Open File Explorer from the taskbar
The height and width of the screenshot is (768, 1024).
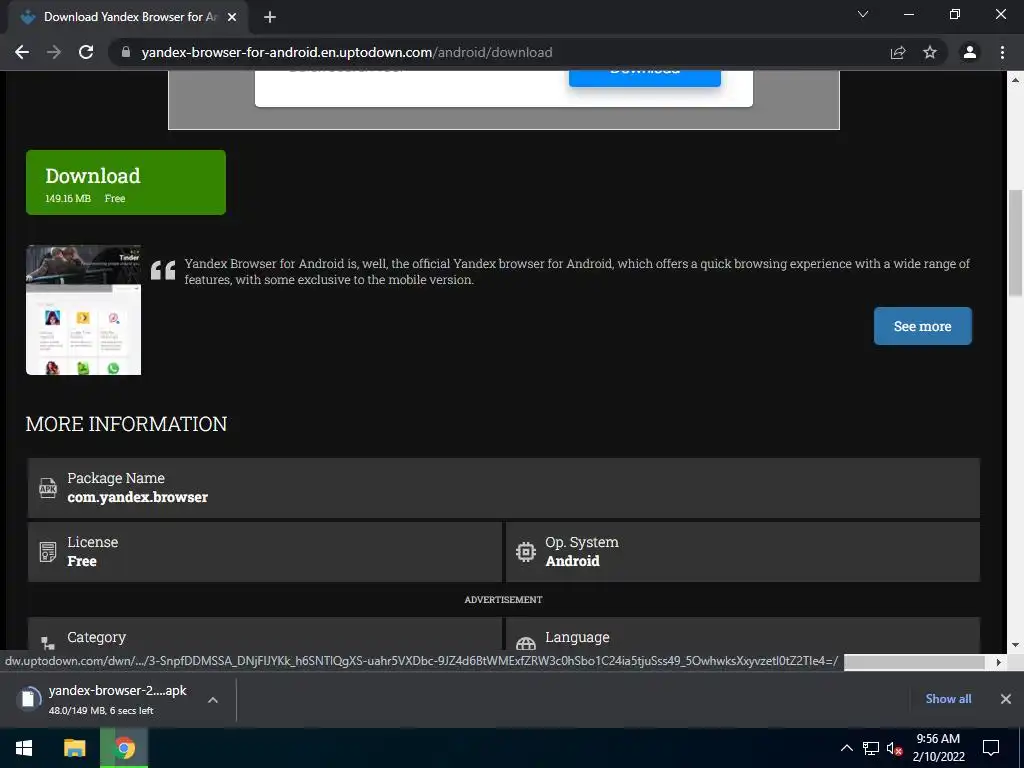tap(74, 748)
